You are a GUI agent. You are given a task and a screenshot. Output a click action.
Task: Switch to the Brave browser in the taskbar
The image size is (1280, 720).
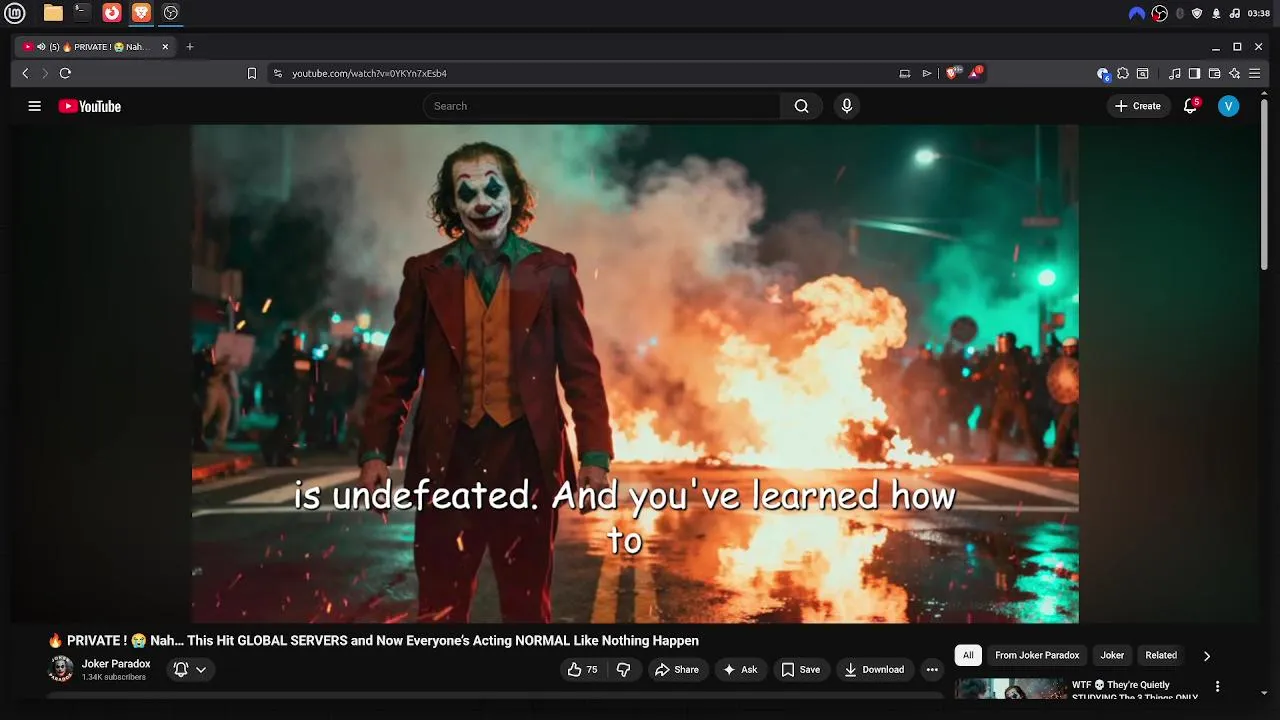coord(141,13)
